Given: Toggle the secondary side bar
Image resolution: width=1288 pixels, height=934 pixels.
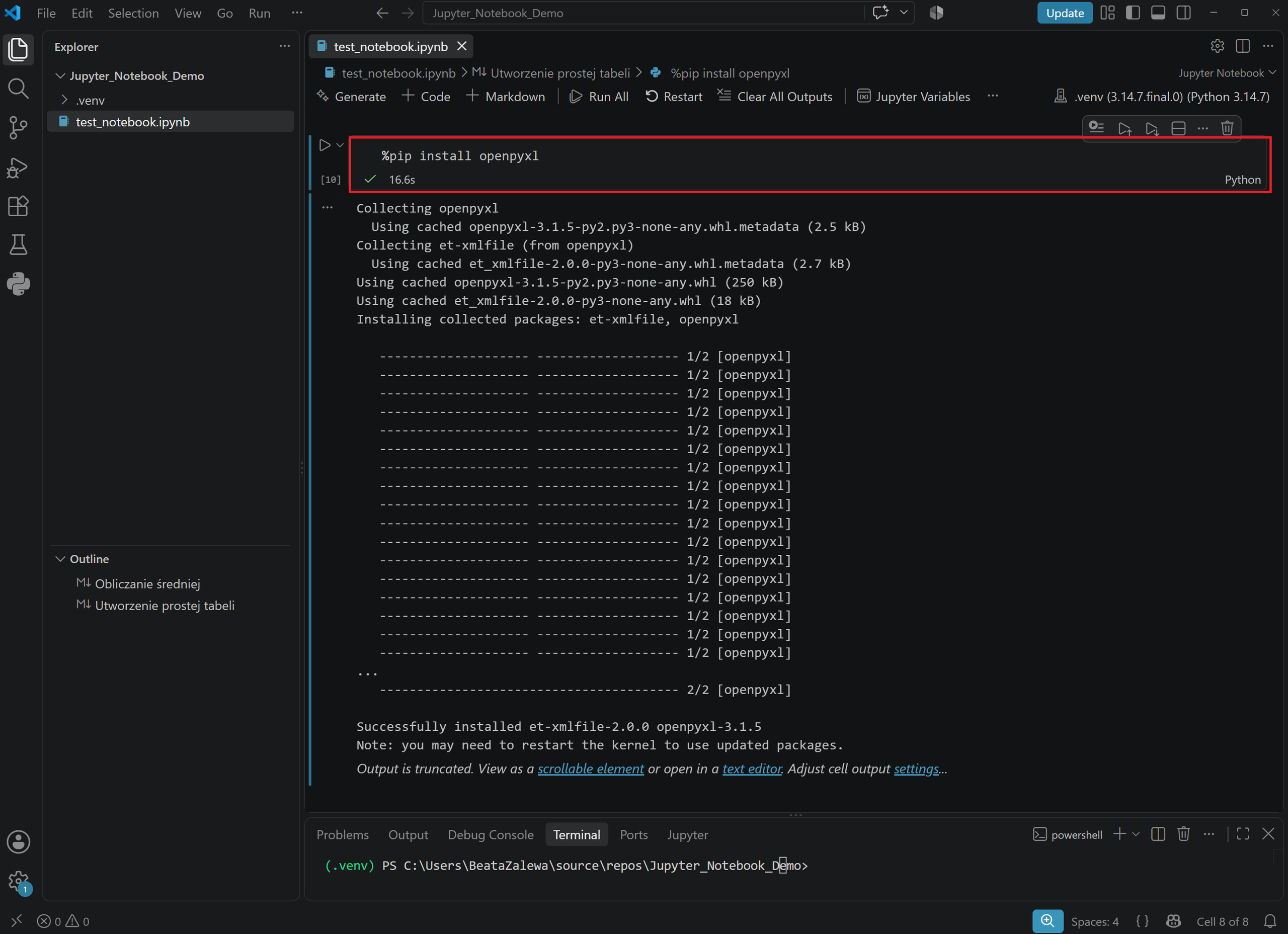Looking at the screenshot, I should click(x=1183, y=13).
